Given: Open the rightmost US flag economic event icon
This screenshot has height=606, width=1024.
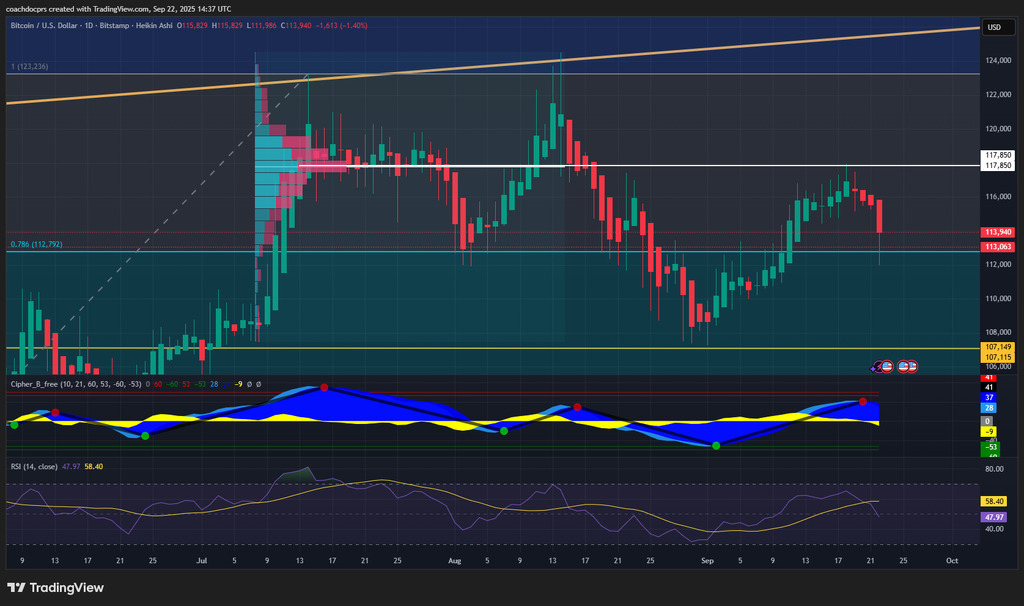Looking at the screenshot, I should tap(913, 367).
